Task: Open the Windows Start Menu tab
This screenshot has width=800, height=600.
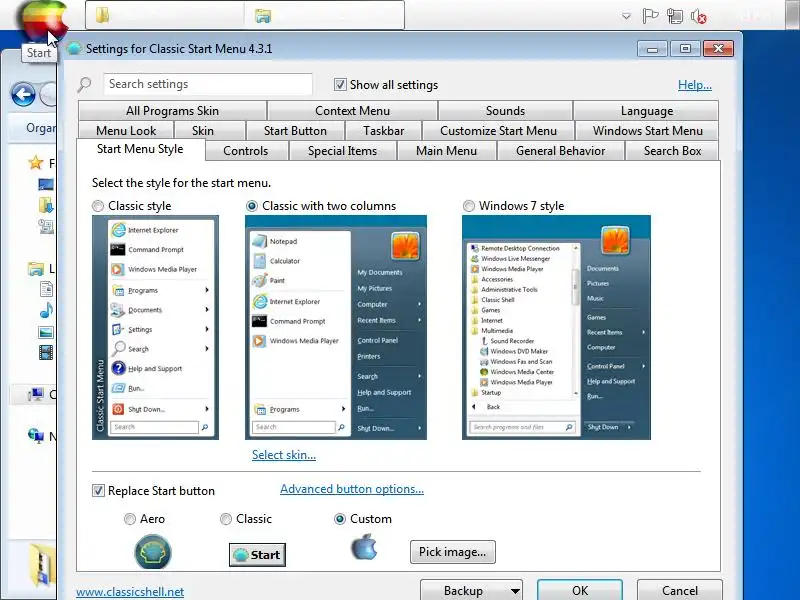Action: [x=647, y=131]
